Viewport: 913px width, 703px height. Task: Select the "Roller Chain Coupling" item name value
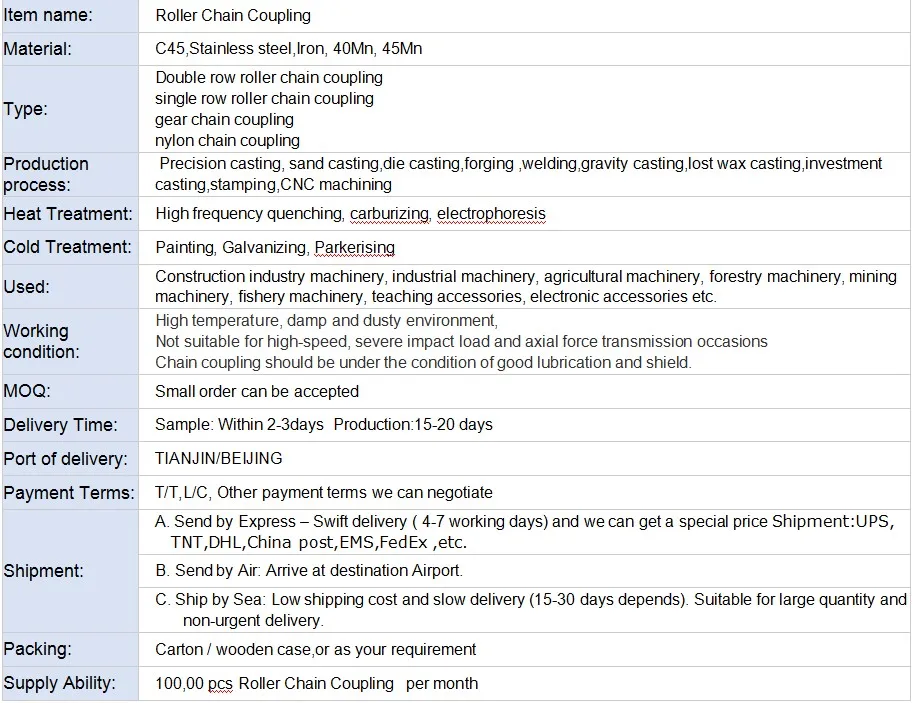[233, 15]
